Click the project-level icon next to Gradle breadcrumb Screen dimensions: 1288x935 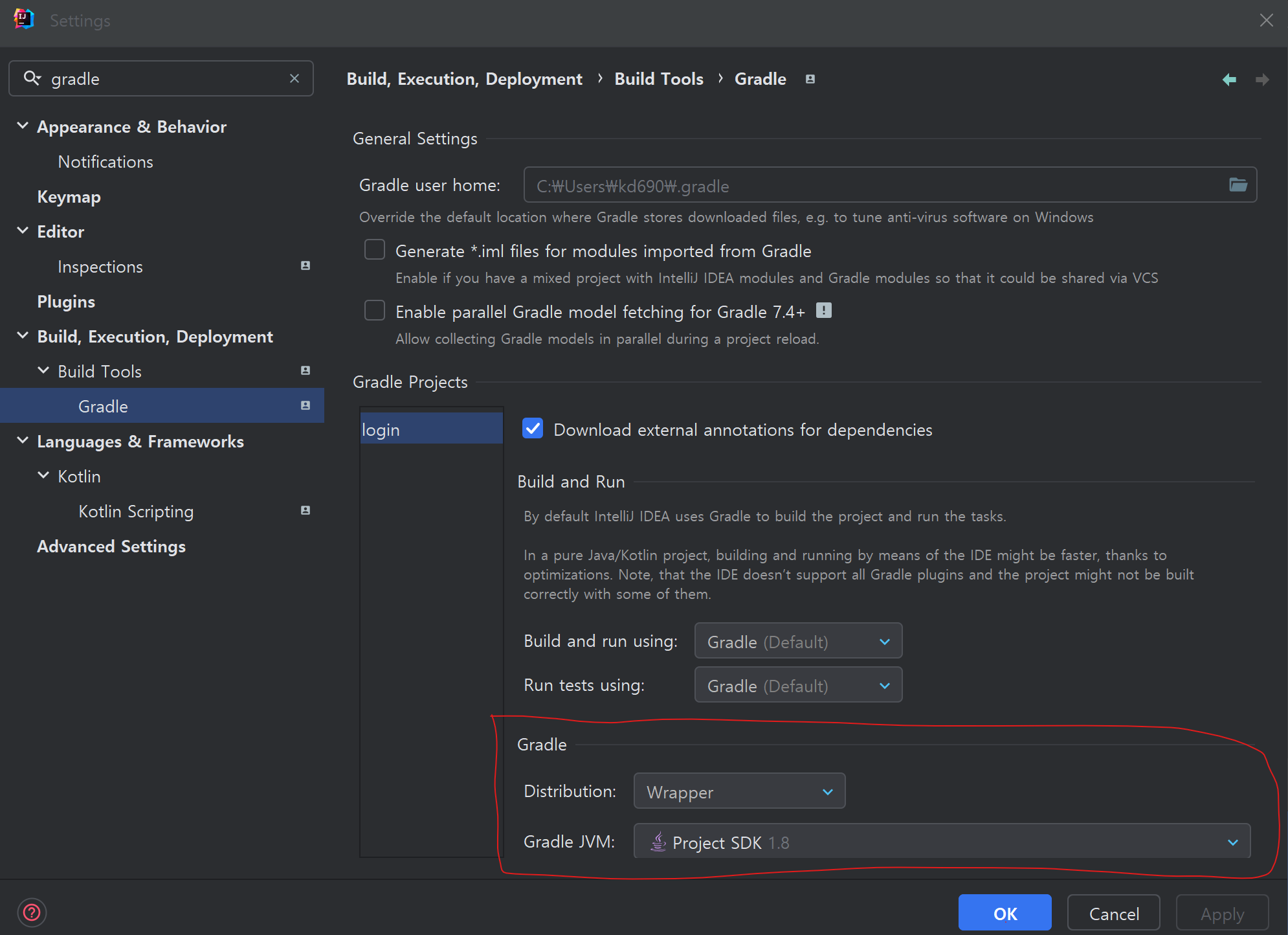810,79
